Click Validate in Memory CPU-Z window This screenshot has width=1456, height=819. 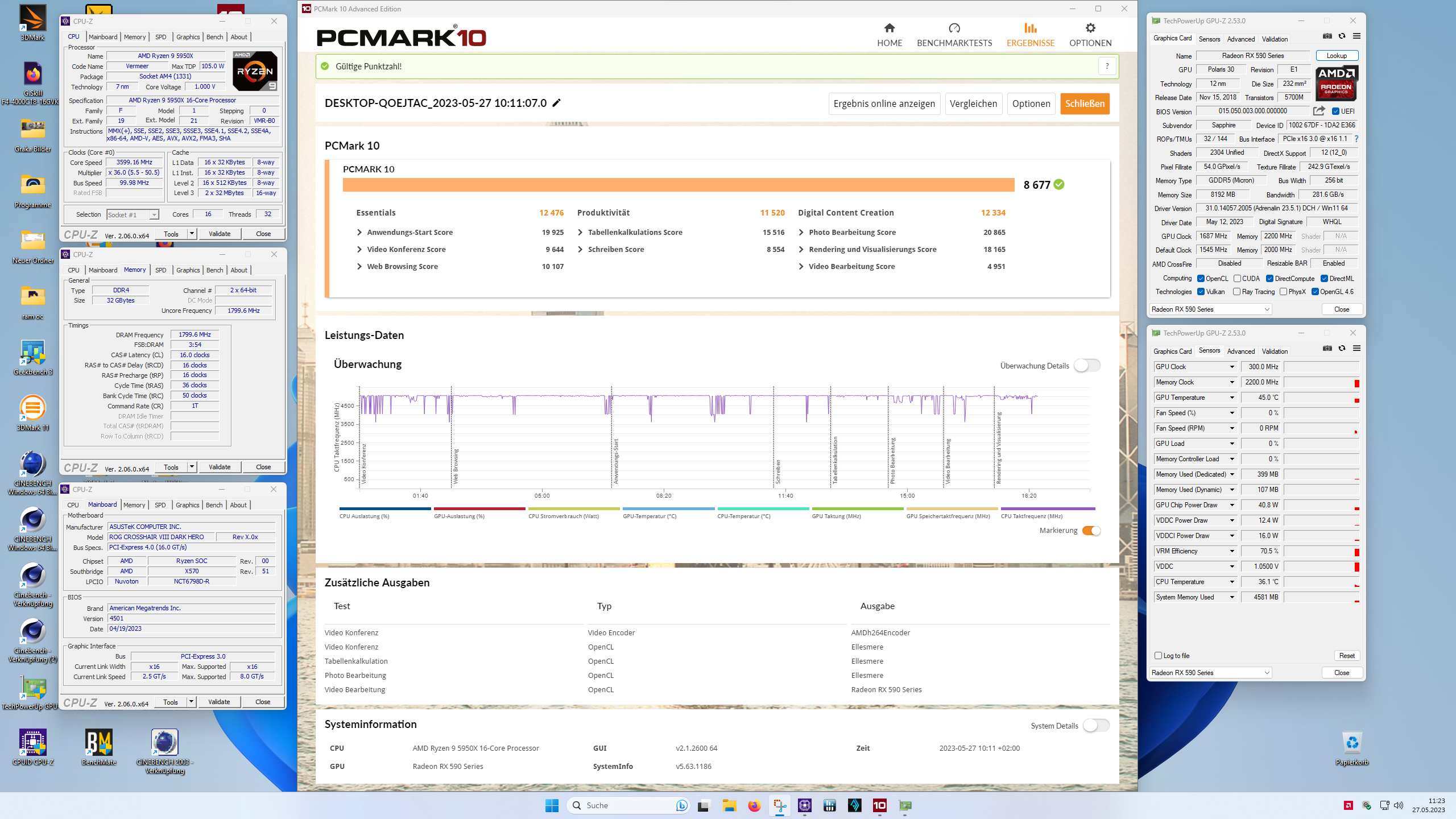coord(220,467)
